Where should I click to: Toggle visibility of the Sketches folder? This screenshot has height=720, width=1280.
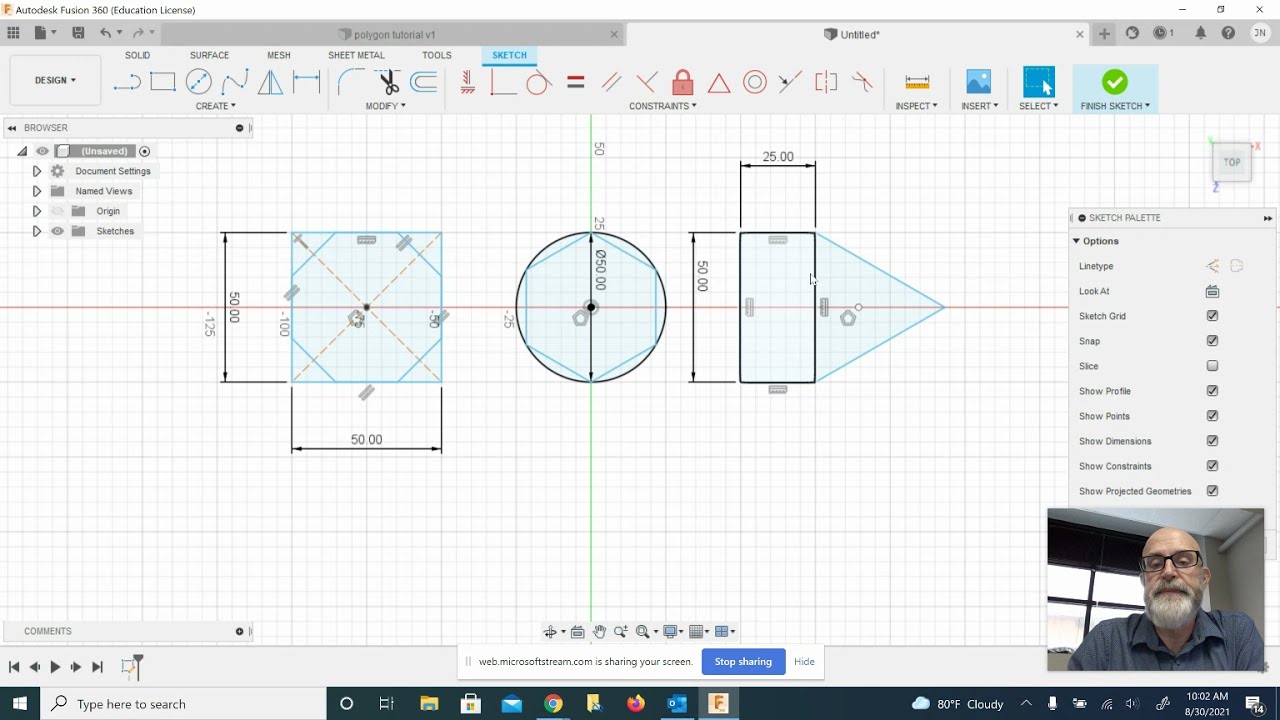[x=57, y=231]
